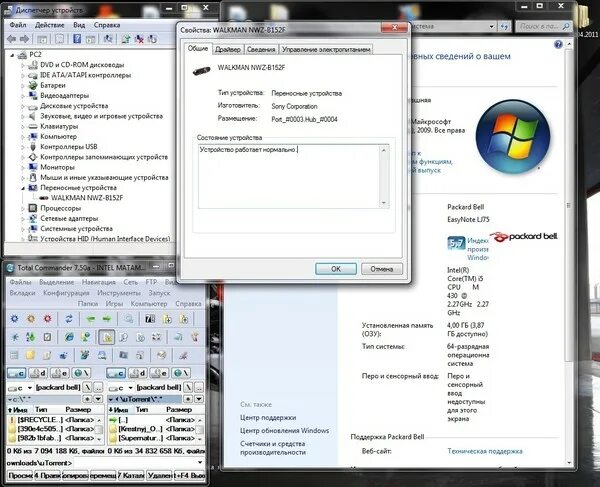Click the Uninstall device icon with red X
600x487 pixels.
click(139, 39)
